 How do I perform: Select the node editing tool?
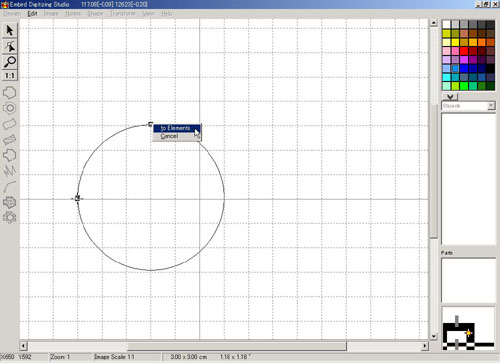tap(10, 46)
